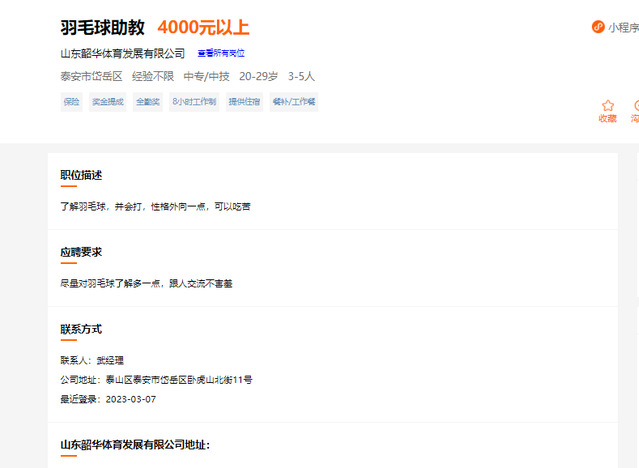Screen dimensions: 639x468
Task: Click the 联系方式 section heading
Action: (x=81, y=329)
